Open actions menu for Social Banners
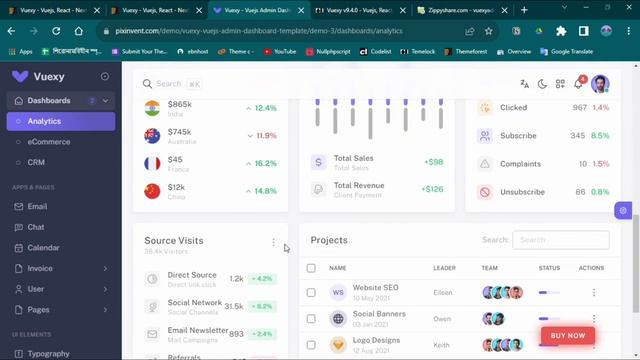 coord(594,318)
